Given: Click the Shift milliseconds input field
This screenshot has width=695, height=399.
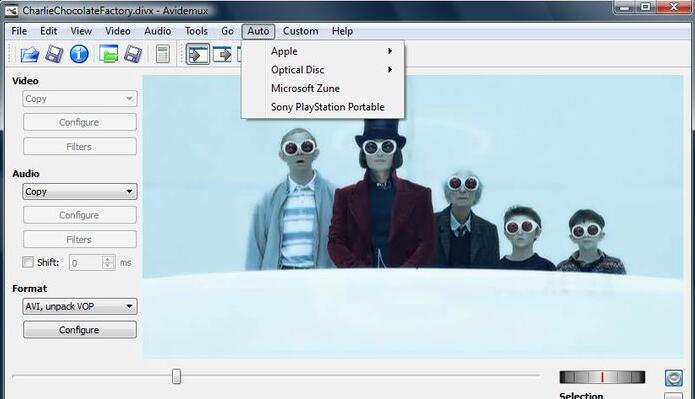Looking at the screenshot, I should [x=86, y=262].
